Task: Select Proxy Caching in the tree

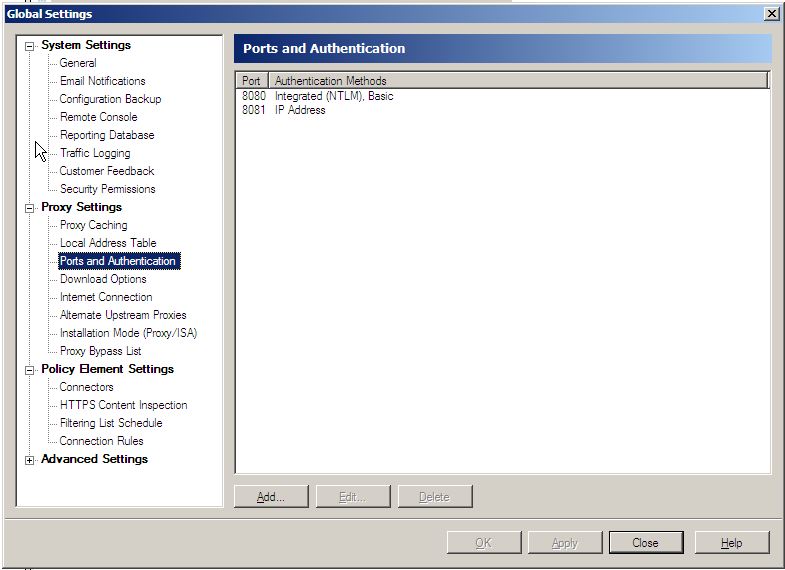Action: pyautogui.click(x=93, y=225)
